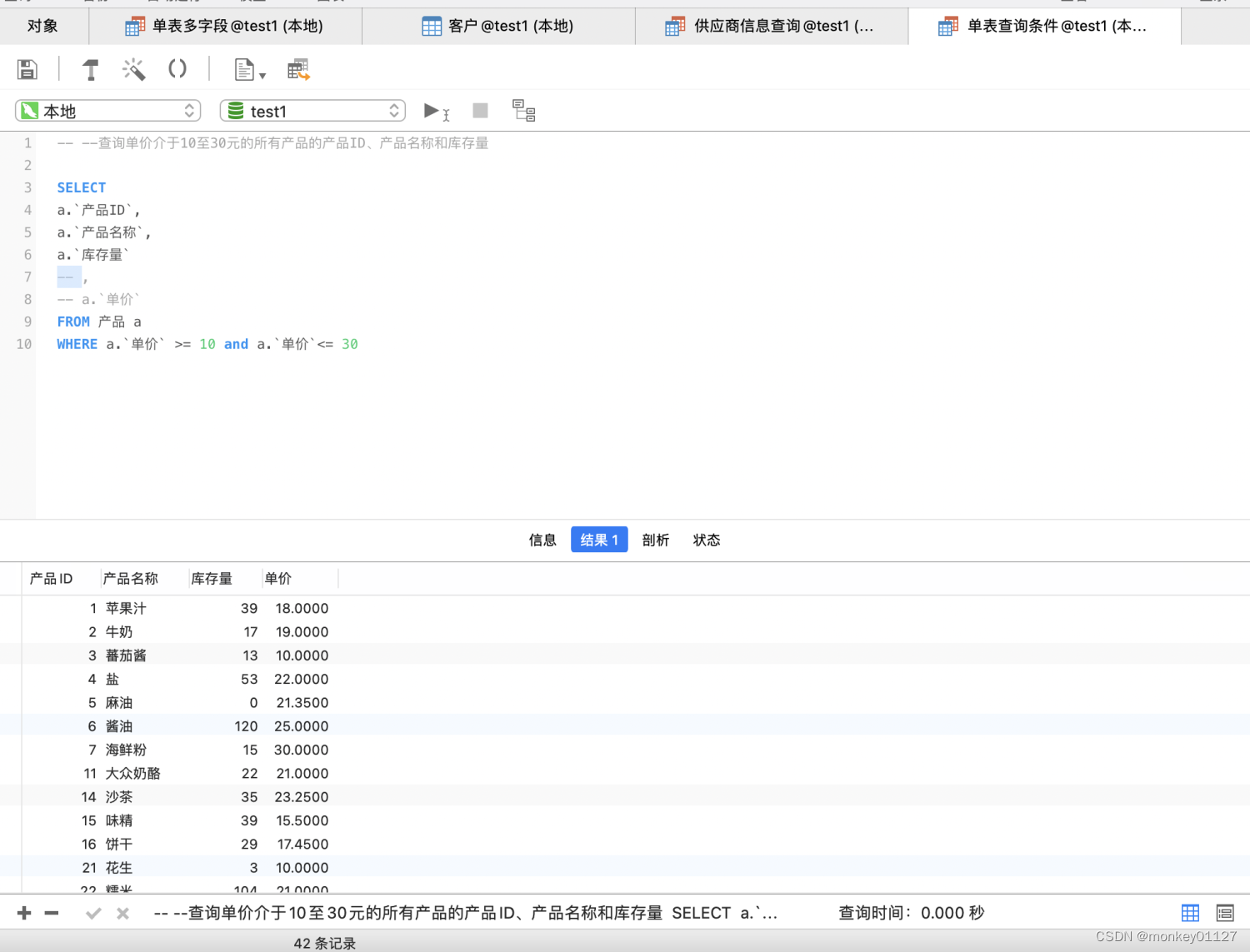Click the 120 stock quantity cell
1250x952 pixels.
tap(224, 726)
